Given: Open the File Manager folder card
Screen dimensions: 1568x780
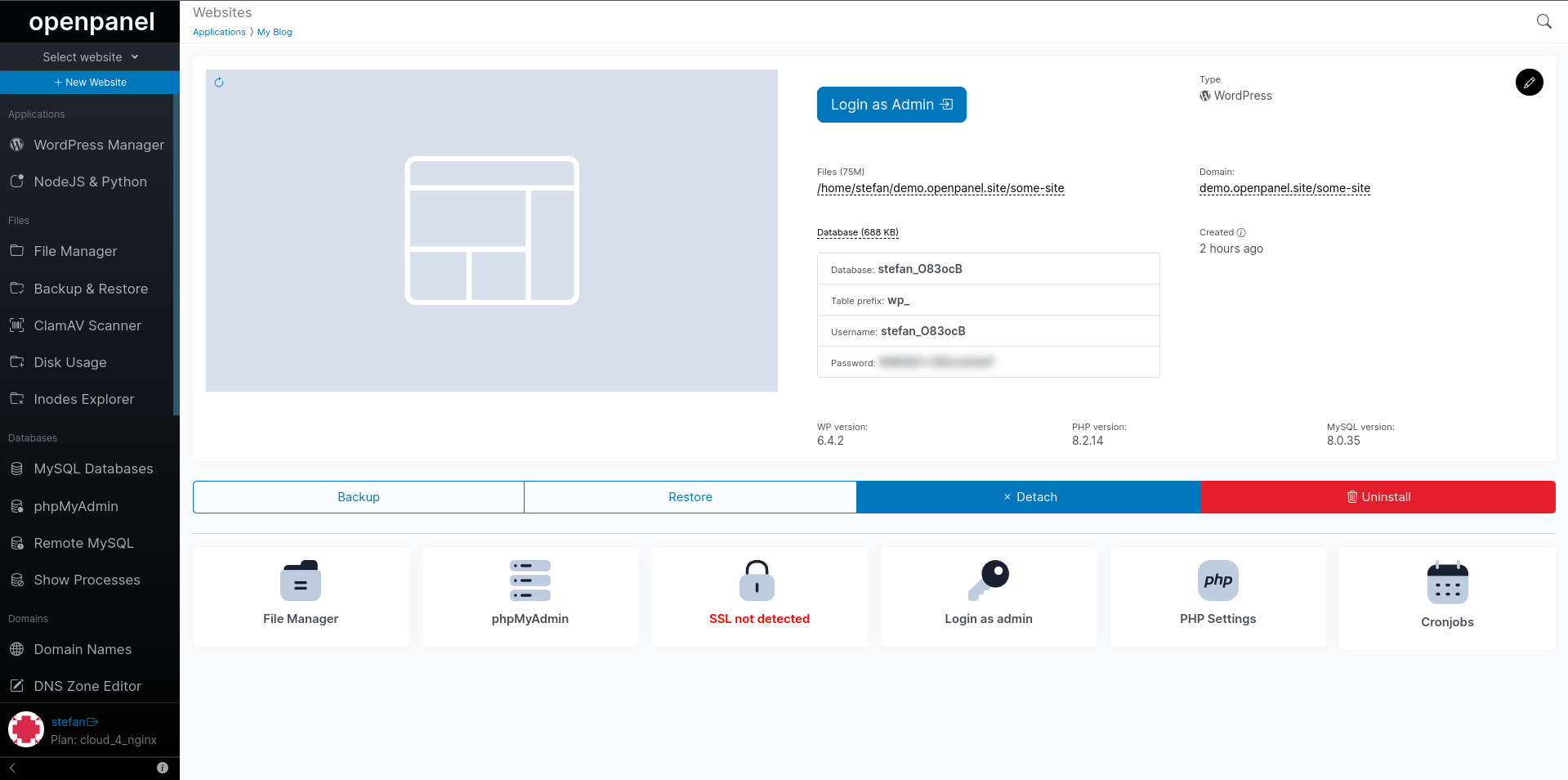Looking at the screenshot, I should tap(301, 597).
